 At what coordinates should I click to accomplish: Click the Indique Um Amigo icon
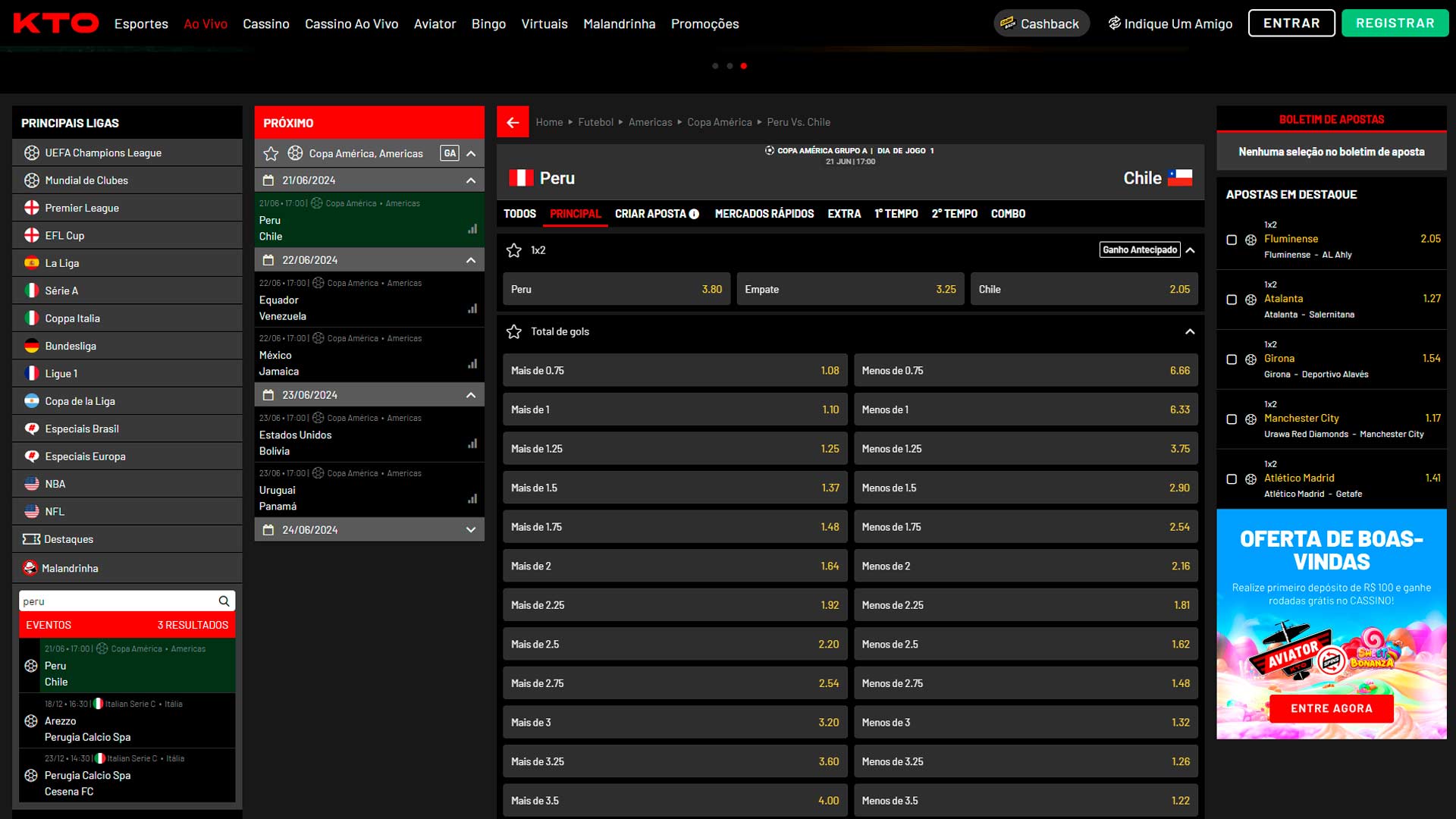pos(1114,24)
